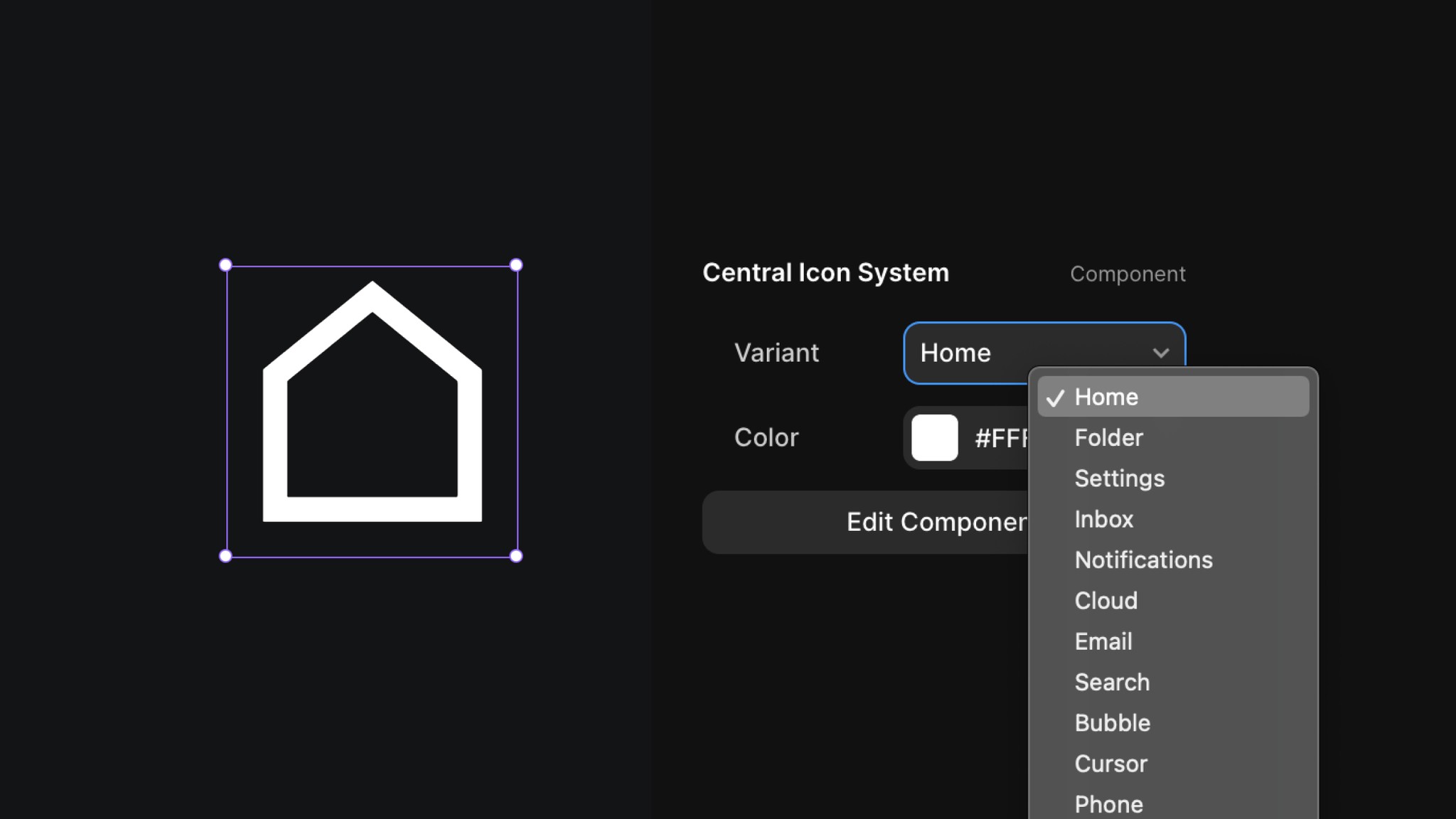Select the Inbox icon variant
The width and height of the screenshot is (1456, 819).
tap(1103, 519)
